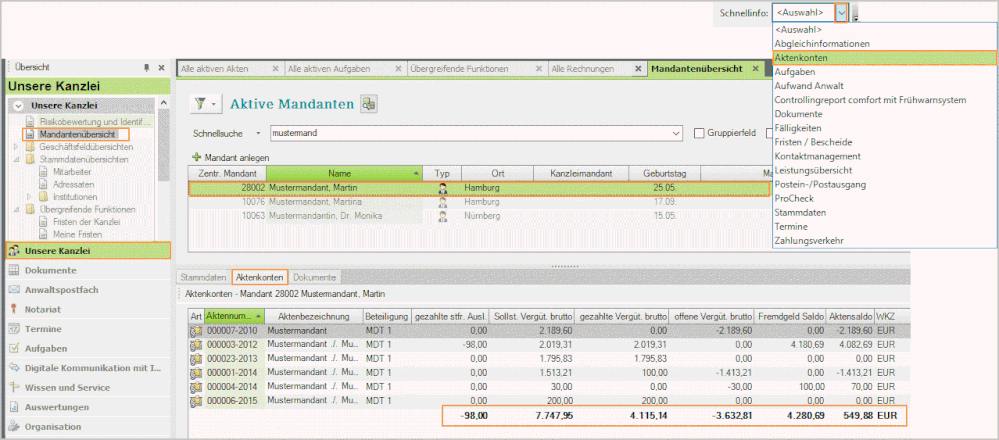This screenshot has height=440, width=999.
Task: Open the Notariat navigation section
Action: coord(88,309)
